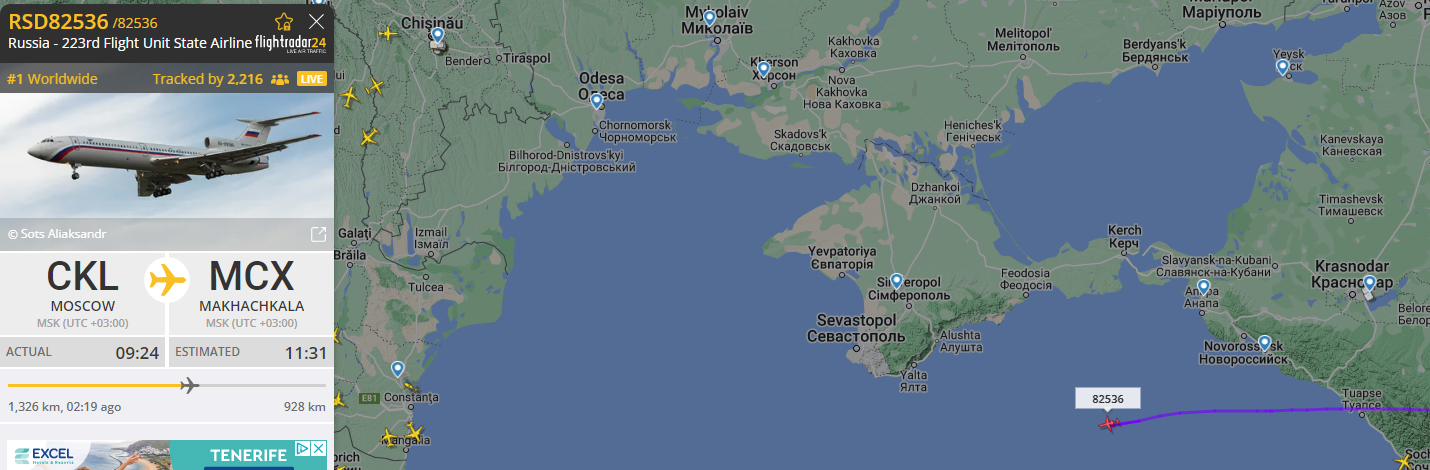Click the Krasnodar airport marker
This screenshot has height=470, width=1430.
click(x=1369, y=285)
